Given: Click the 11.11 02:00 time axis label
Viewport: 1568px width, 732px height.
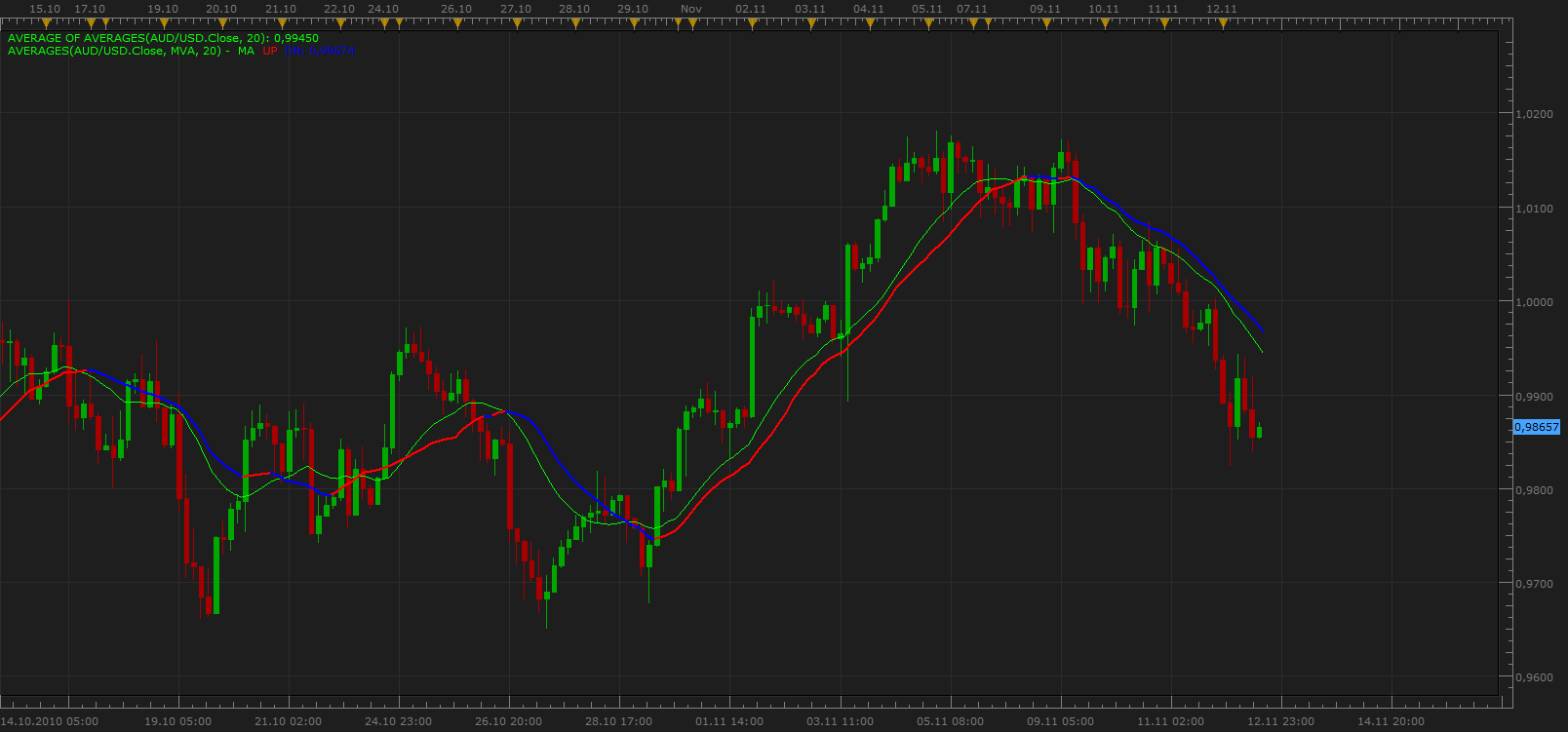Looking at the screenshot, I should pyautogui.click(x=1170, y=721).
